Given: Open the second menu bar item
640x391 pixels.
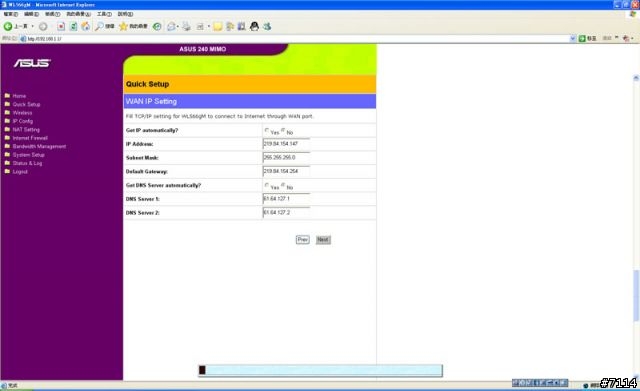Looking at the screenshot, I should click(x=31, y=14).
